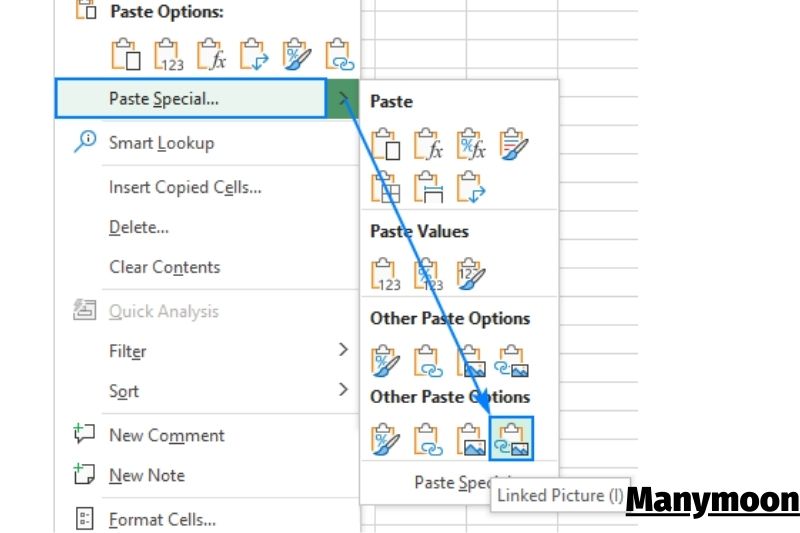
Task: Expand the Paste Special submenu arrow
Action: 344,99
